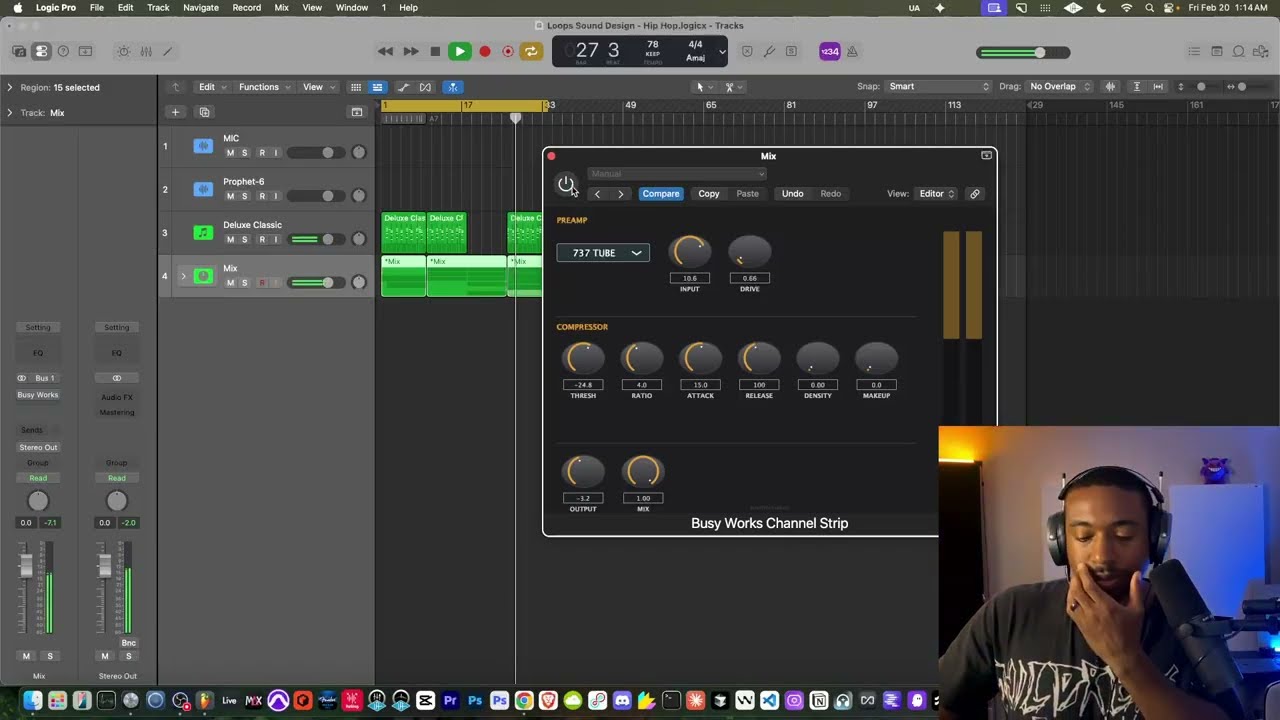The width and height of the screenshot is (1280, 720).
Task: Open the Snap Smart dropdown
Action: pos(939,87)
